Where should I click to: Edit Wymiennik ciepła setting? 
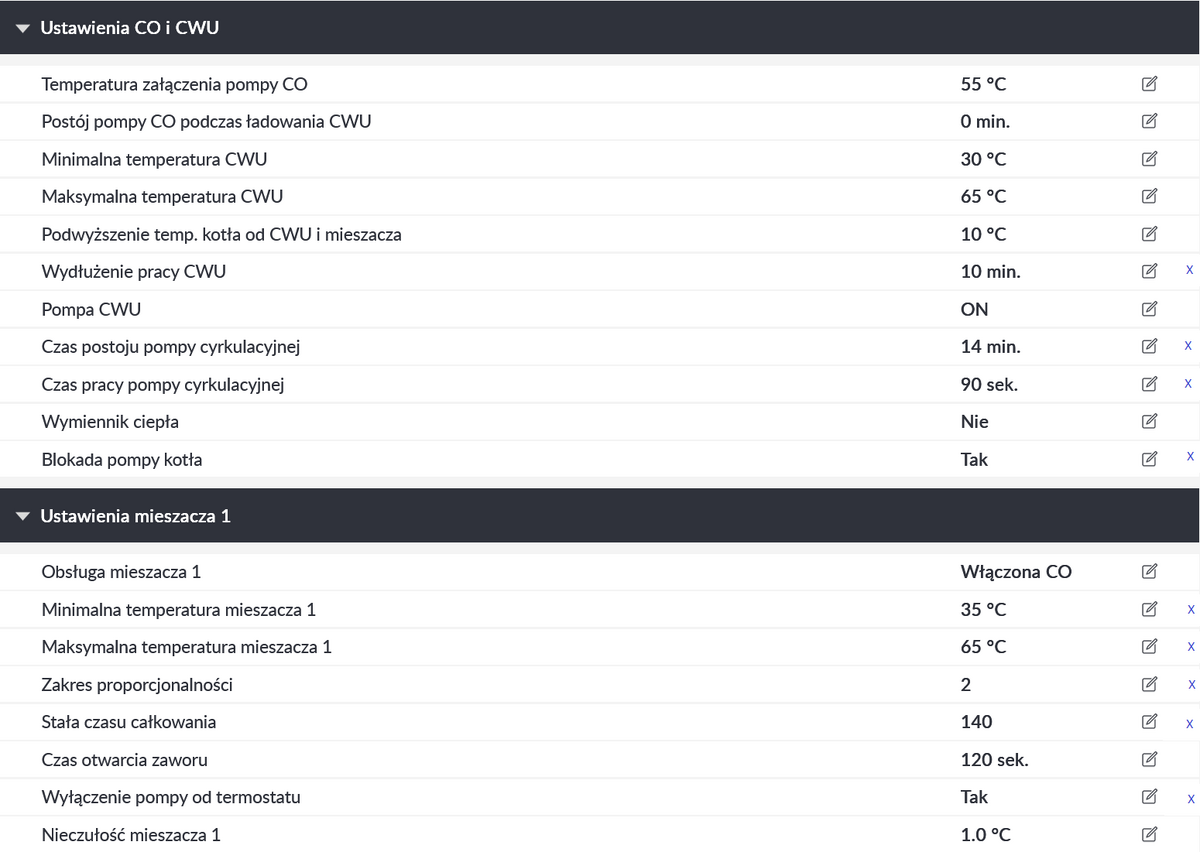coord(1149,421)
